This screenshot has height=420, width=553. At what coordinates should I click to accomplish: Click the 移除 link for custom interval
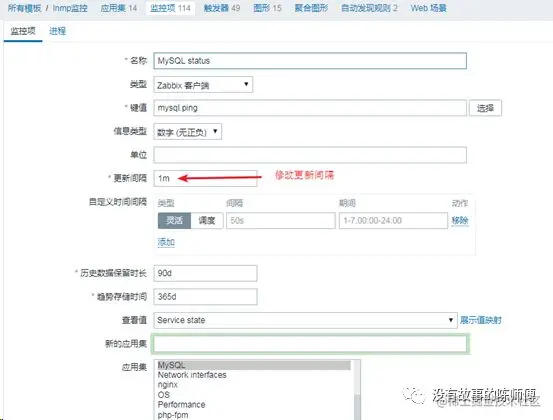(460, 221)
